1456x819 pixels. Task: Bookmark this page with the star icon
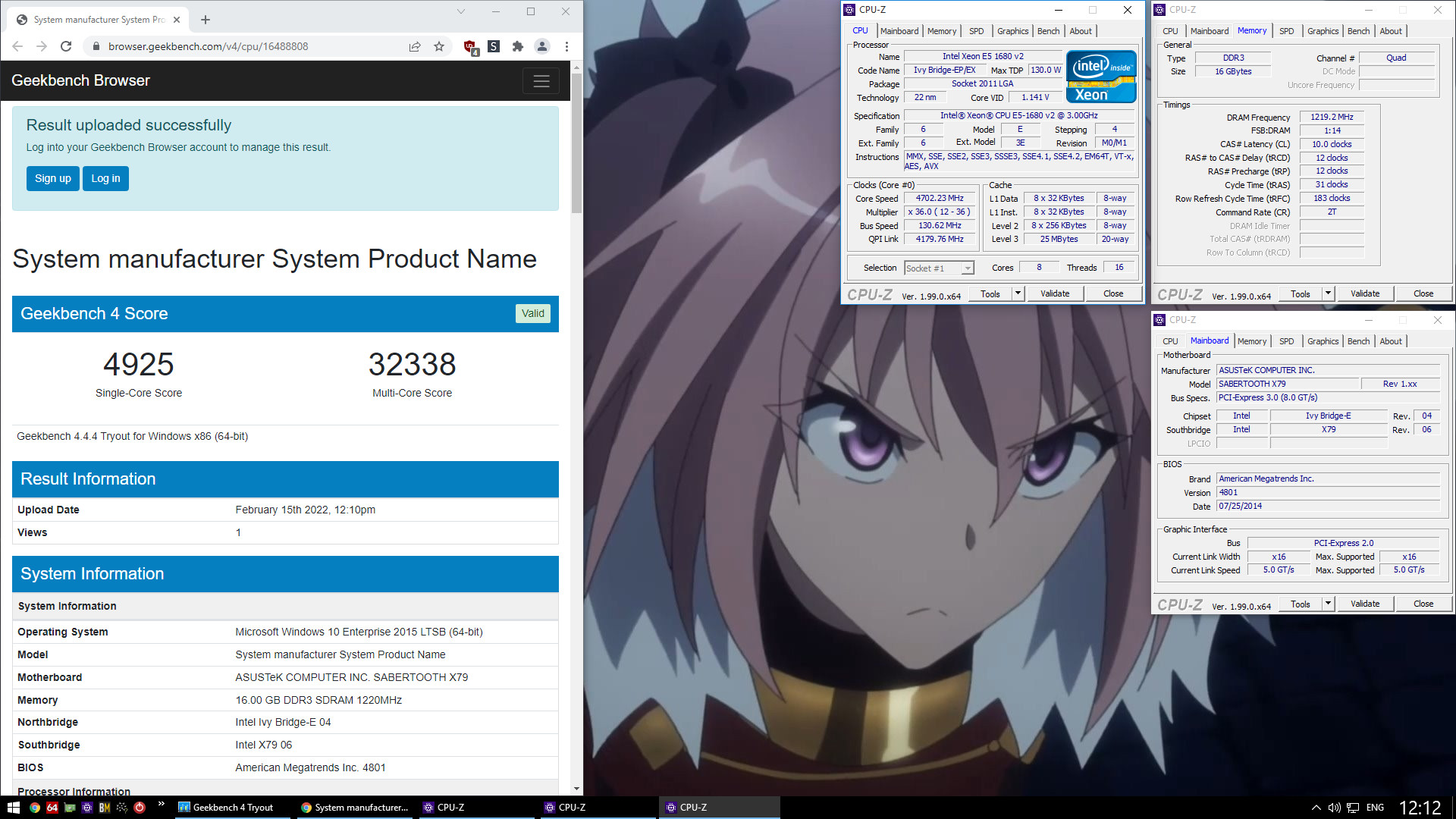click(x=439, y=46)
